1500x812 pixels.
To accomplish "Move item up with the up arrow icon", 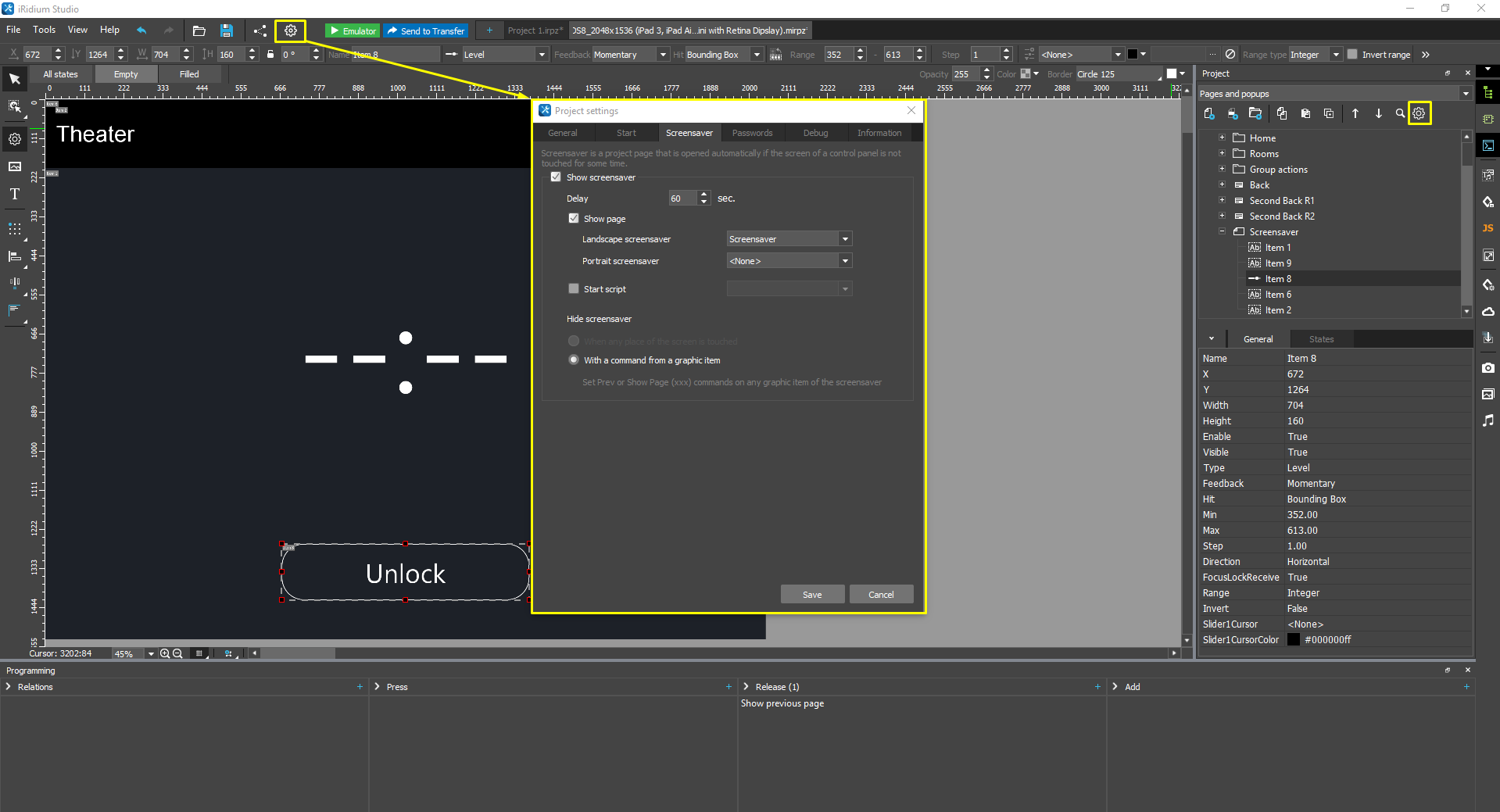I will 1355,113.
